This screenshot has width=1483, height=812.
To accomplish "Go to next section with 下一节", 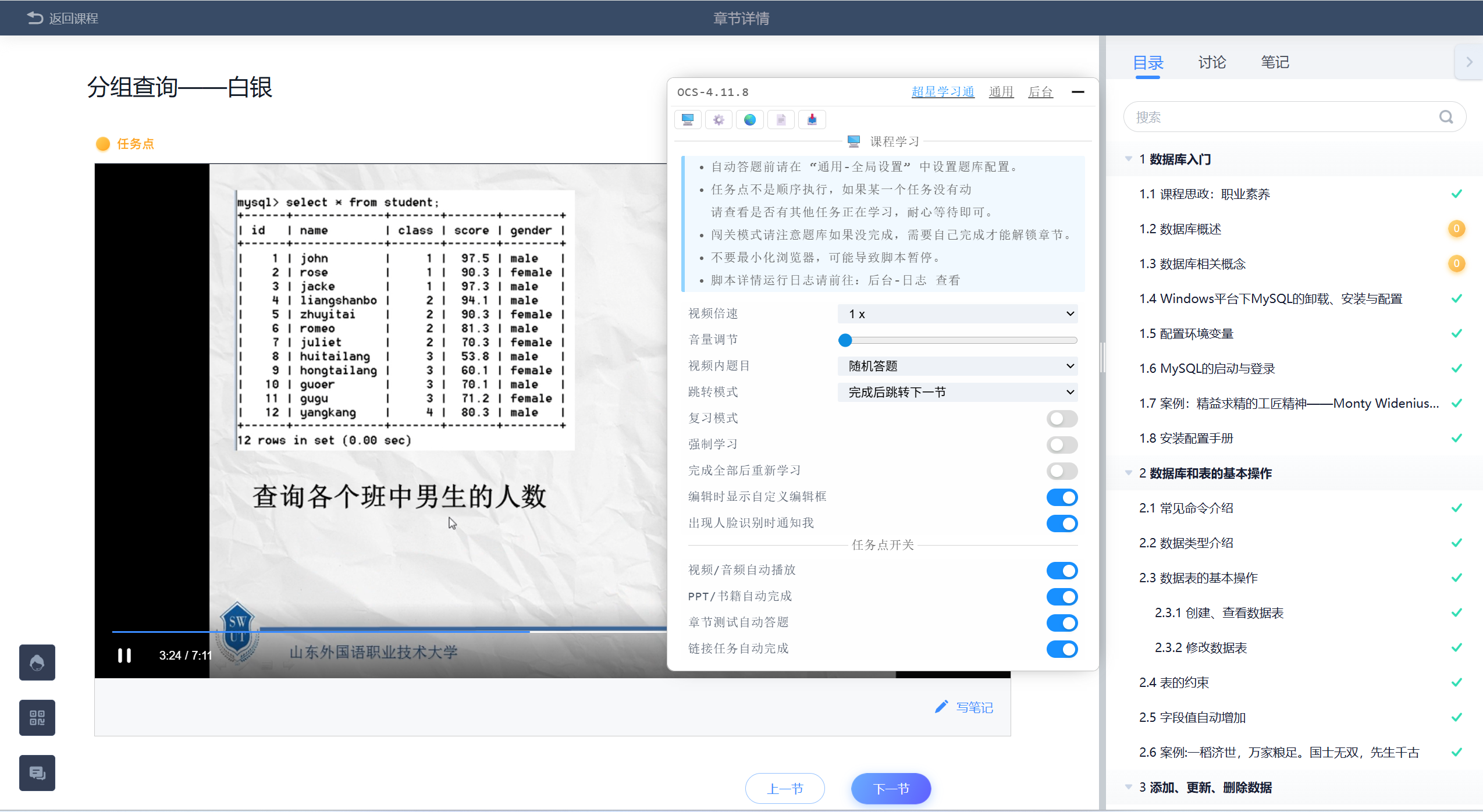I will click(891, 788).
